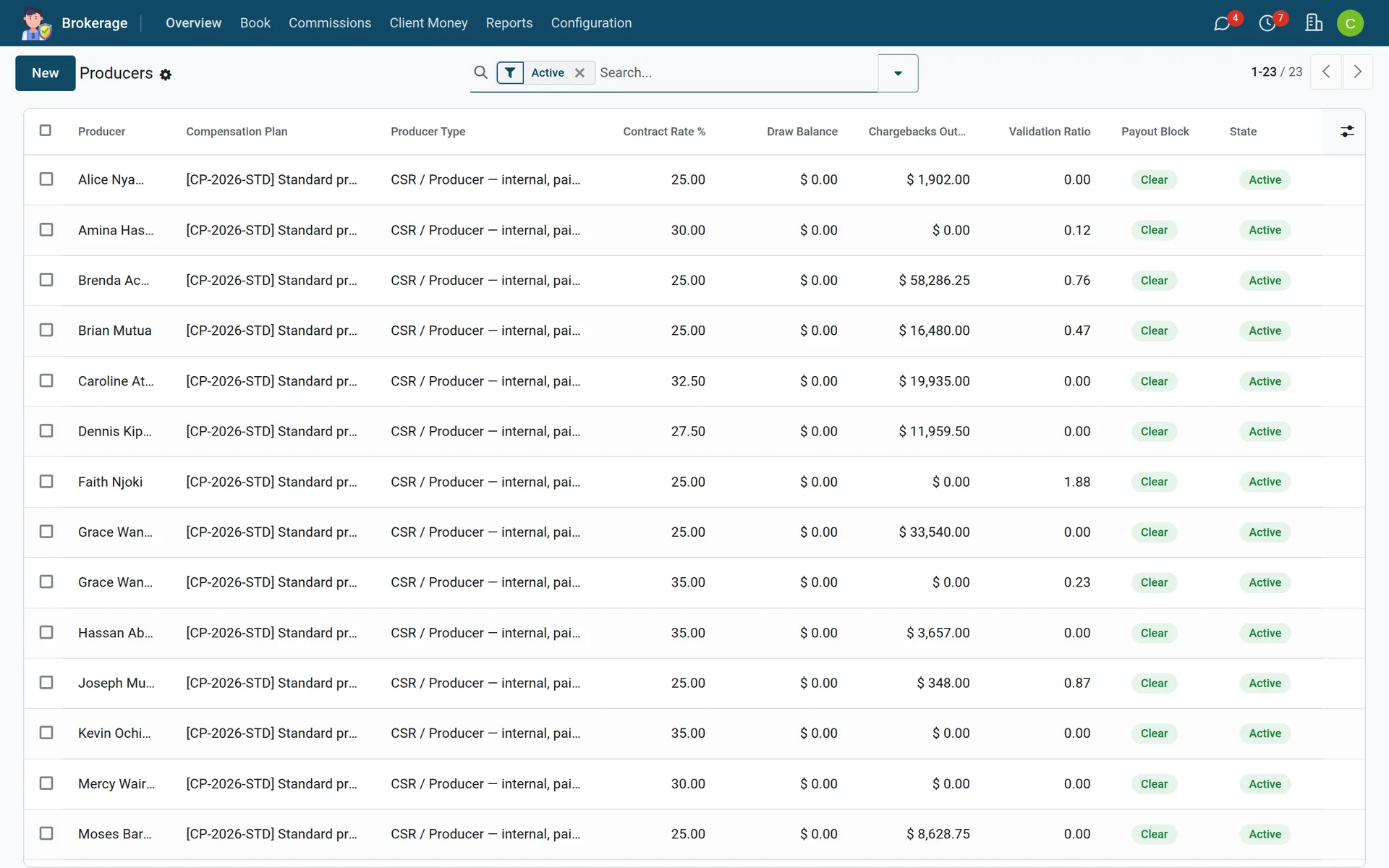Image resolution: width=1389 pixels, height=868 pixels.
Task: Open the Caroline At... producer row
Action: 694,381
